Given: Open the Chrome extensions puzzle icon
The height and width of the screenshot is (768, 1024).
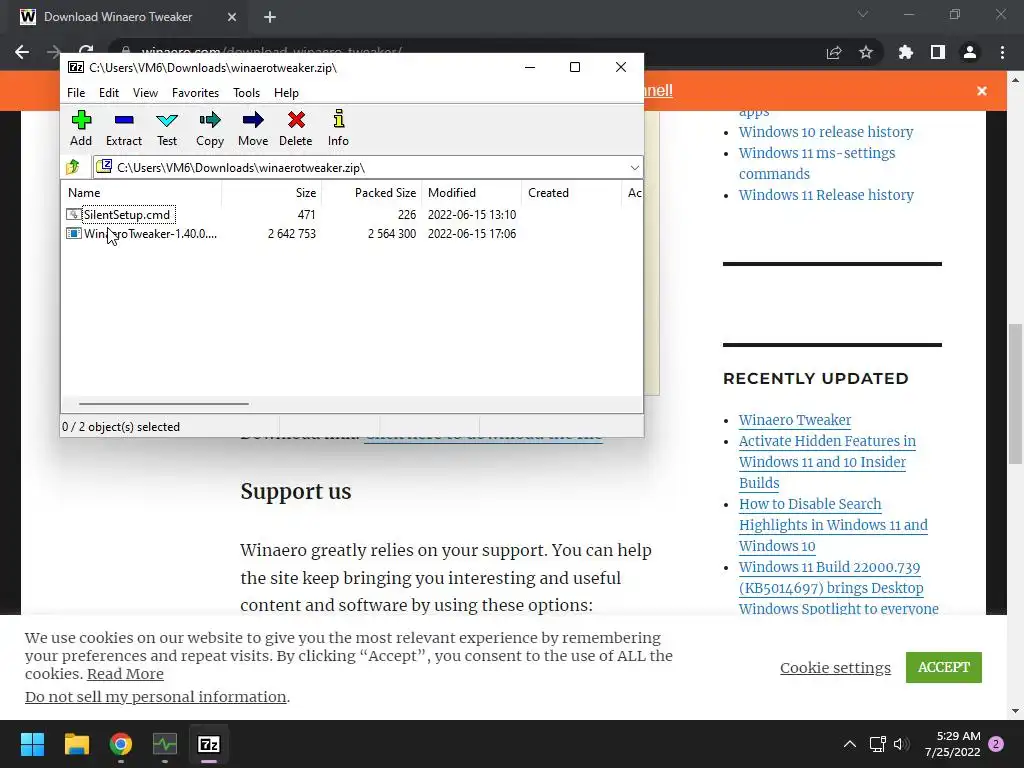Looking at the screenshot, I should (x=906, y=52).
